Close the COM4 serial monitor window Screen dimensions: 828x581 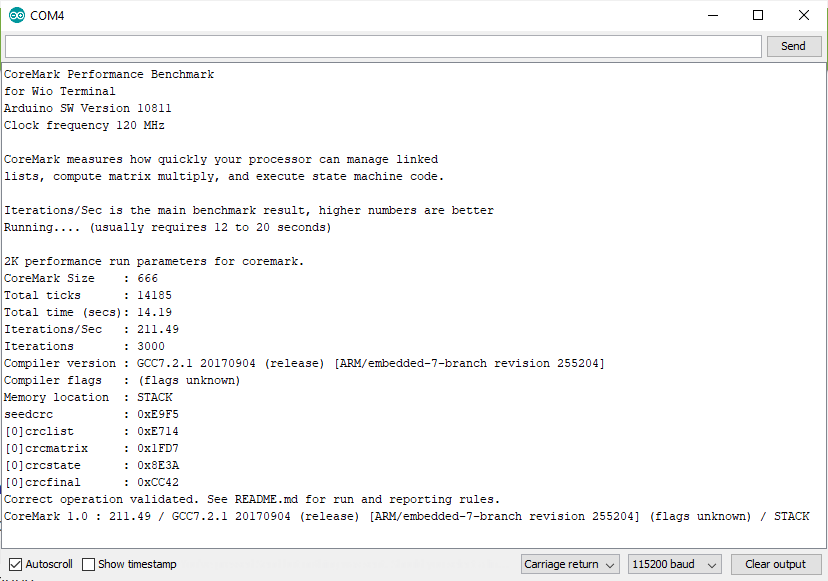804,16
